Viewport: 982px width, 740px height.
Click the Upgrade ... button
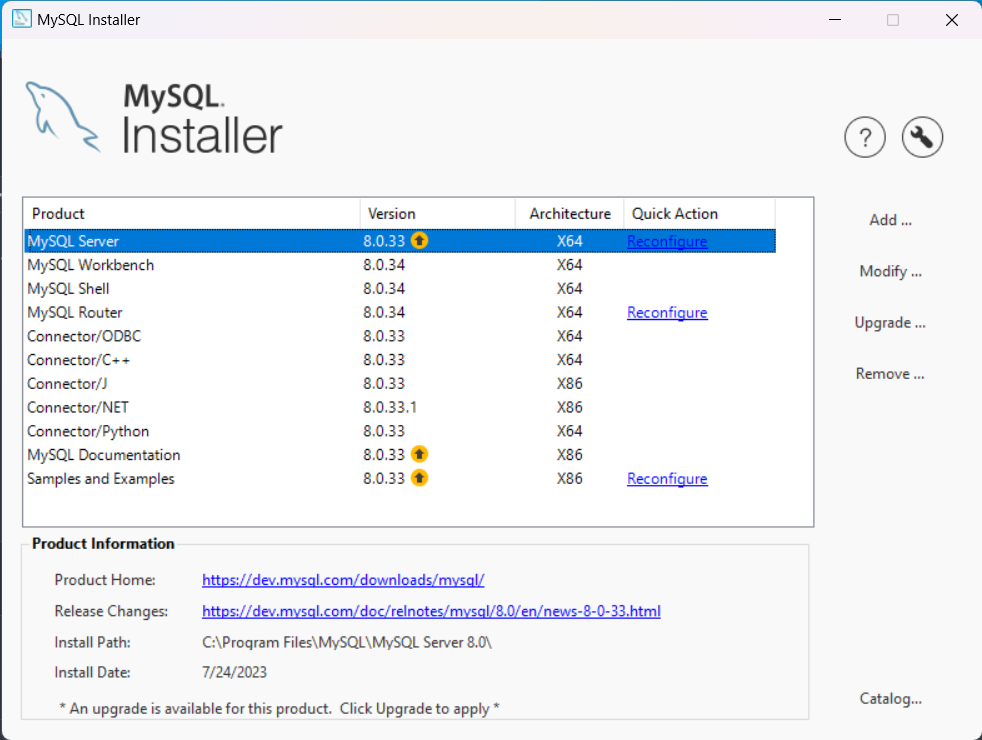(x=890, y=323)
